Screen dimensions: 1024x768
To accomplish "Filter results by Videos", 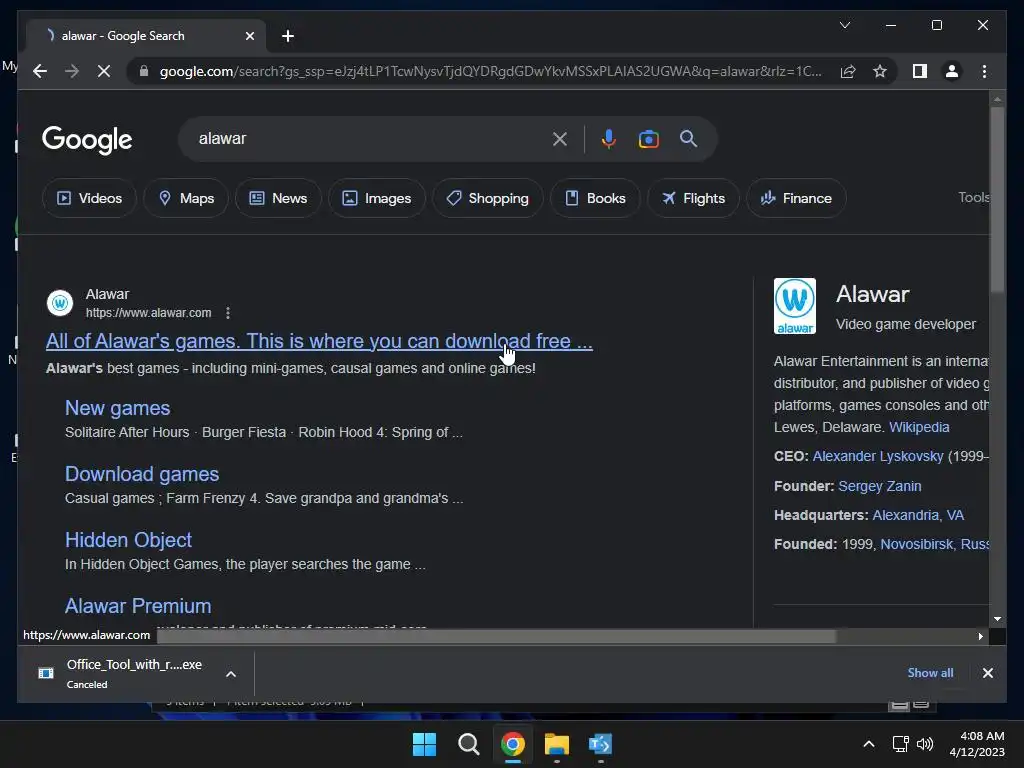I will [x=89, y=198].
